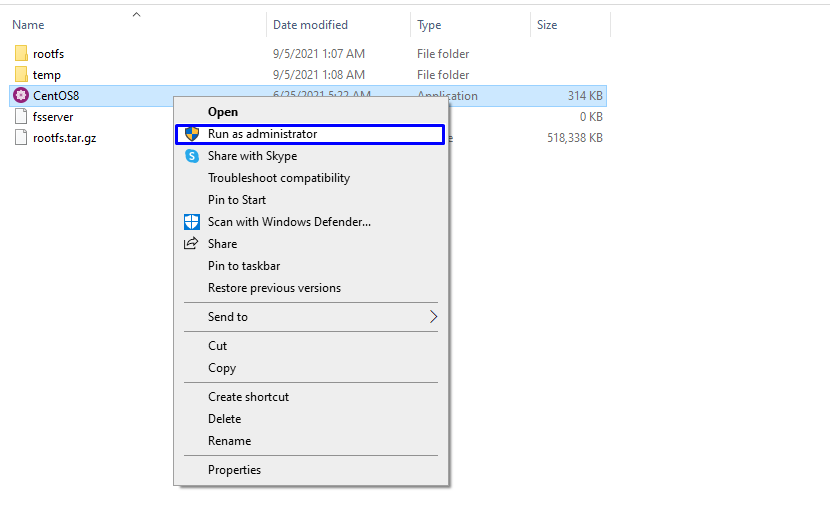The width and height of the screenshot is (830, 506).
Task: Select Scan with Windows Defender...
Action: click(x=289, y=222)
